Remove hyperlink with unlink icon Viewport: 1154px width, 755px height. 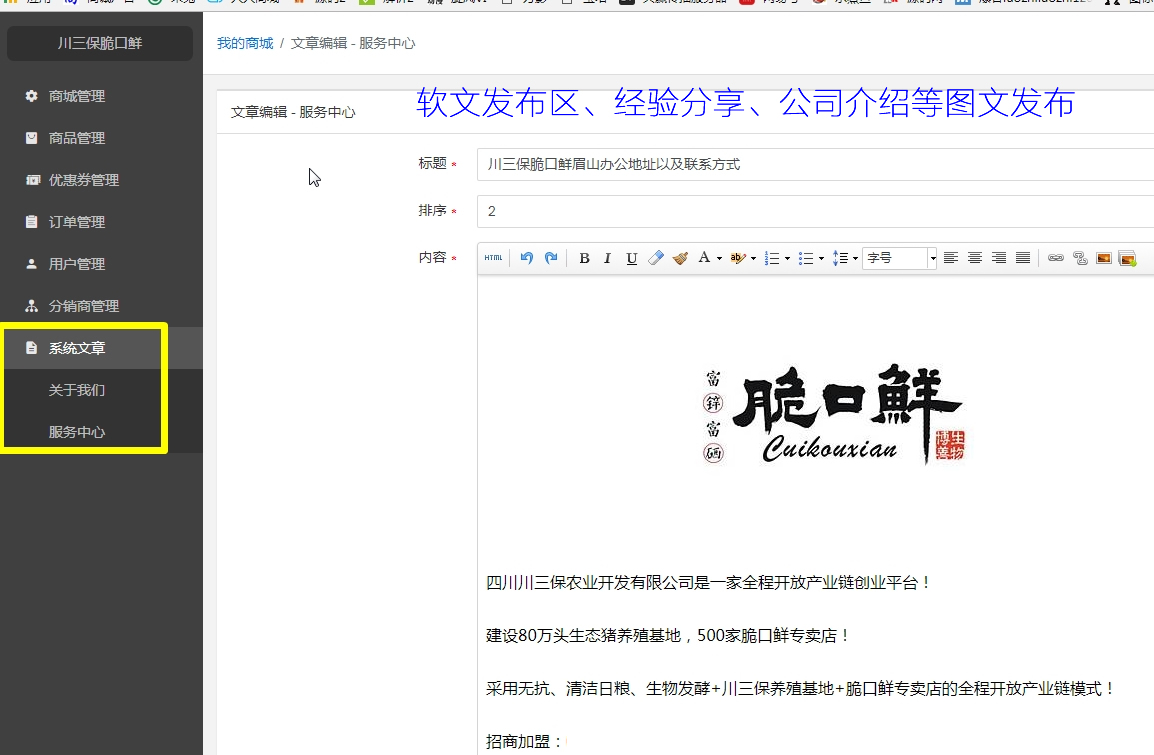pos(1080,258)
